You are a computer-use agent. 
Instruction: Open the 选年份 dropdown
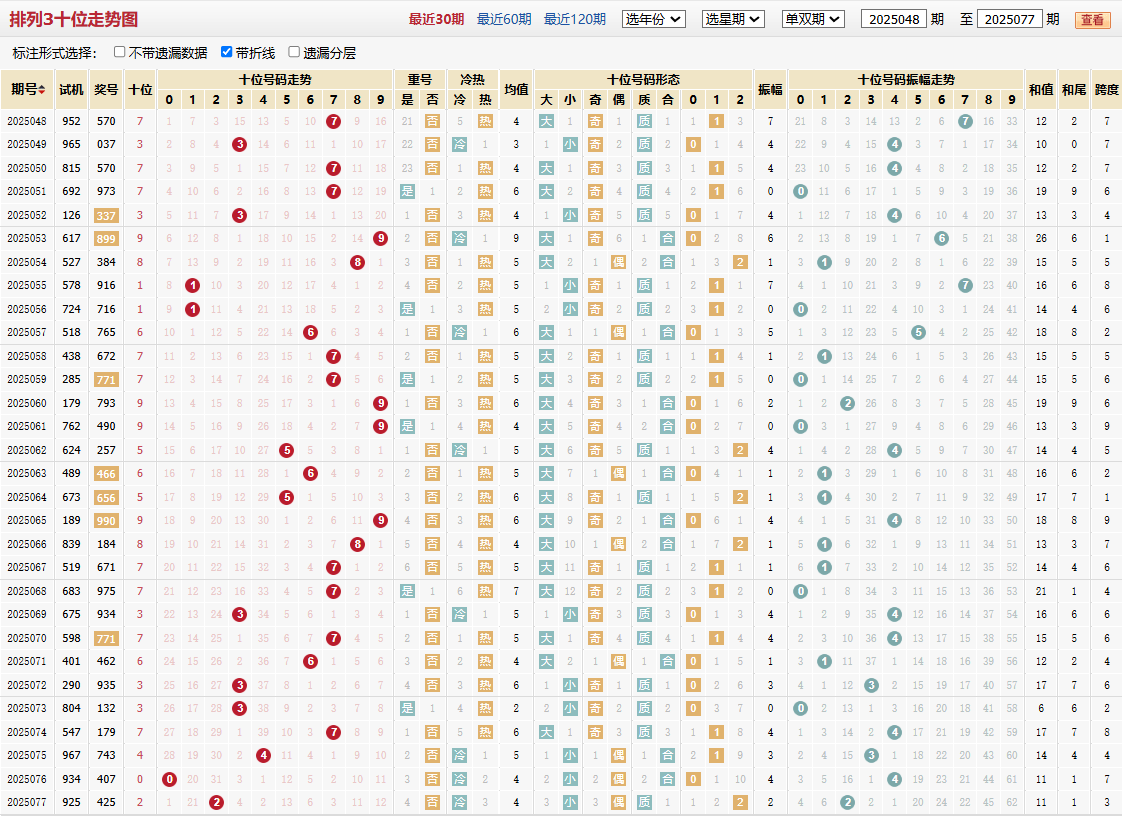click(x=654, y=19)
